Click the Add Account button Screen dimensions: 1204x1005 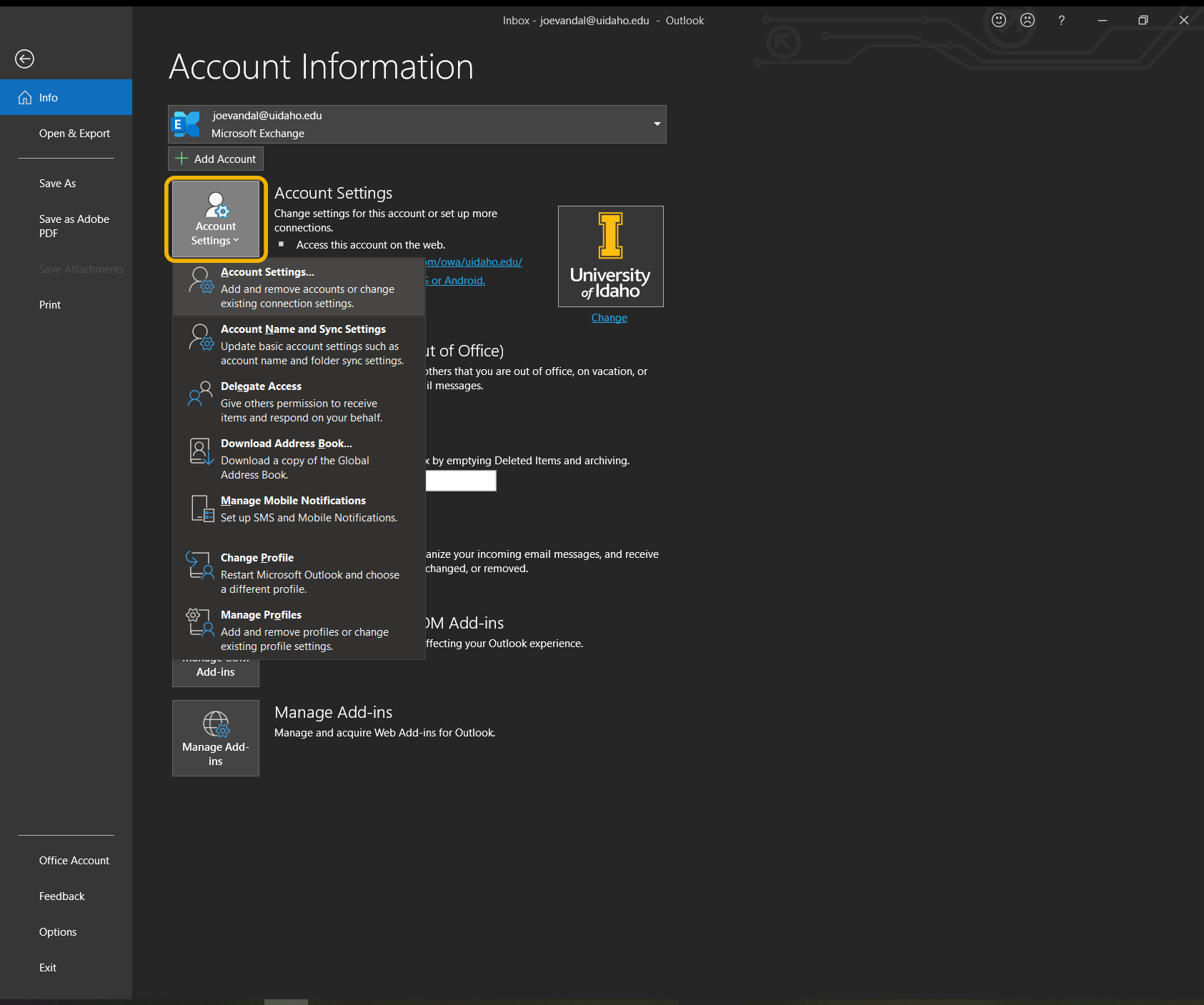click(x=215, y=158)
